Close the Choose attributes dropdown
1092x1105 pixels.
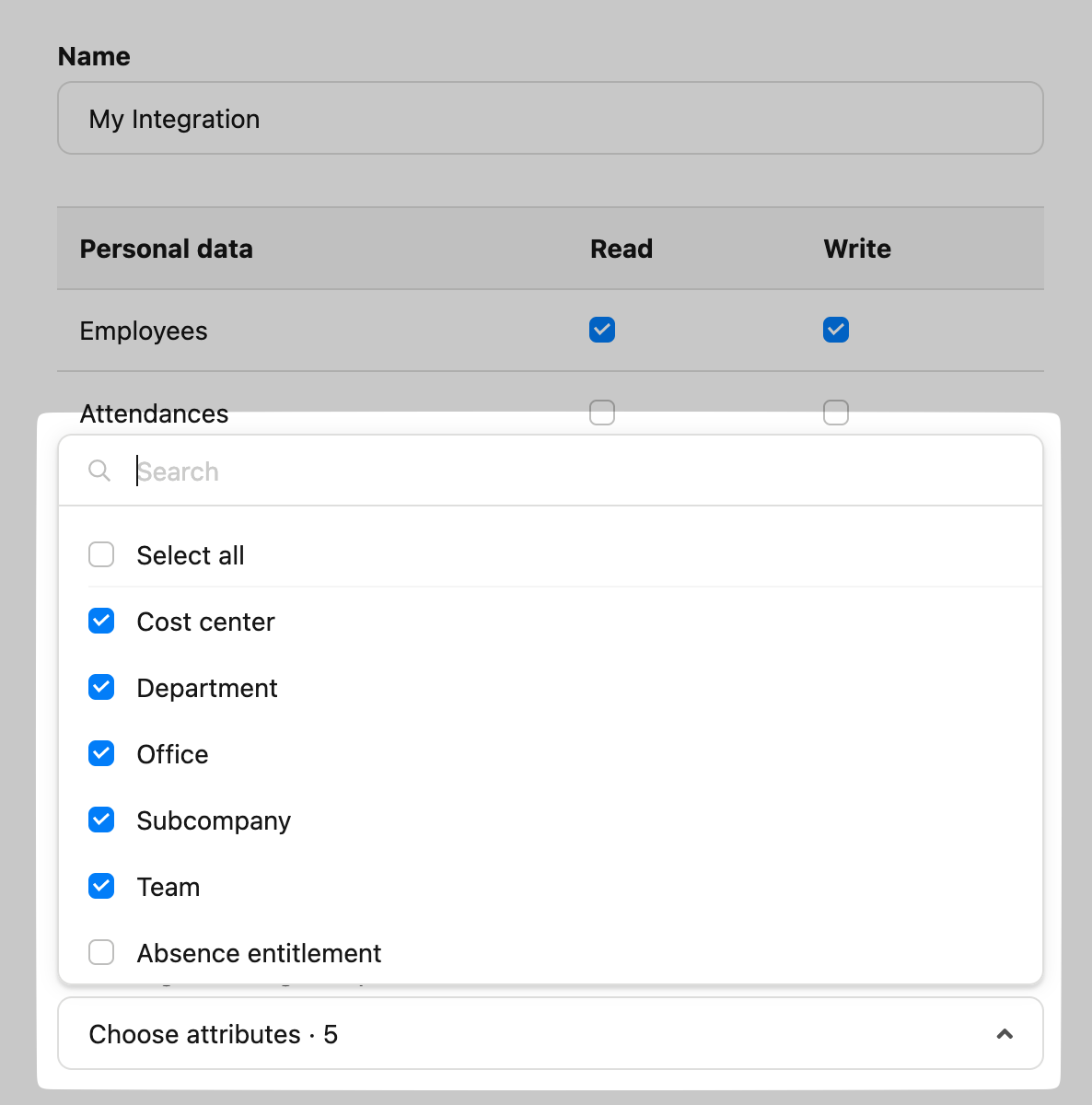pos(549,1034)
